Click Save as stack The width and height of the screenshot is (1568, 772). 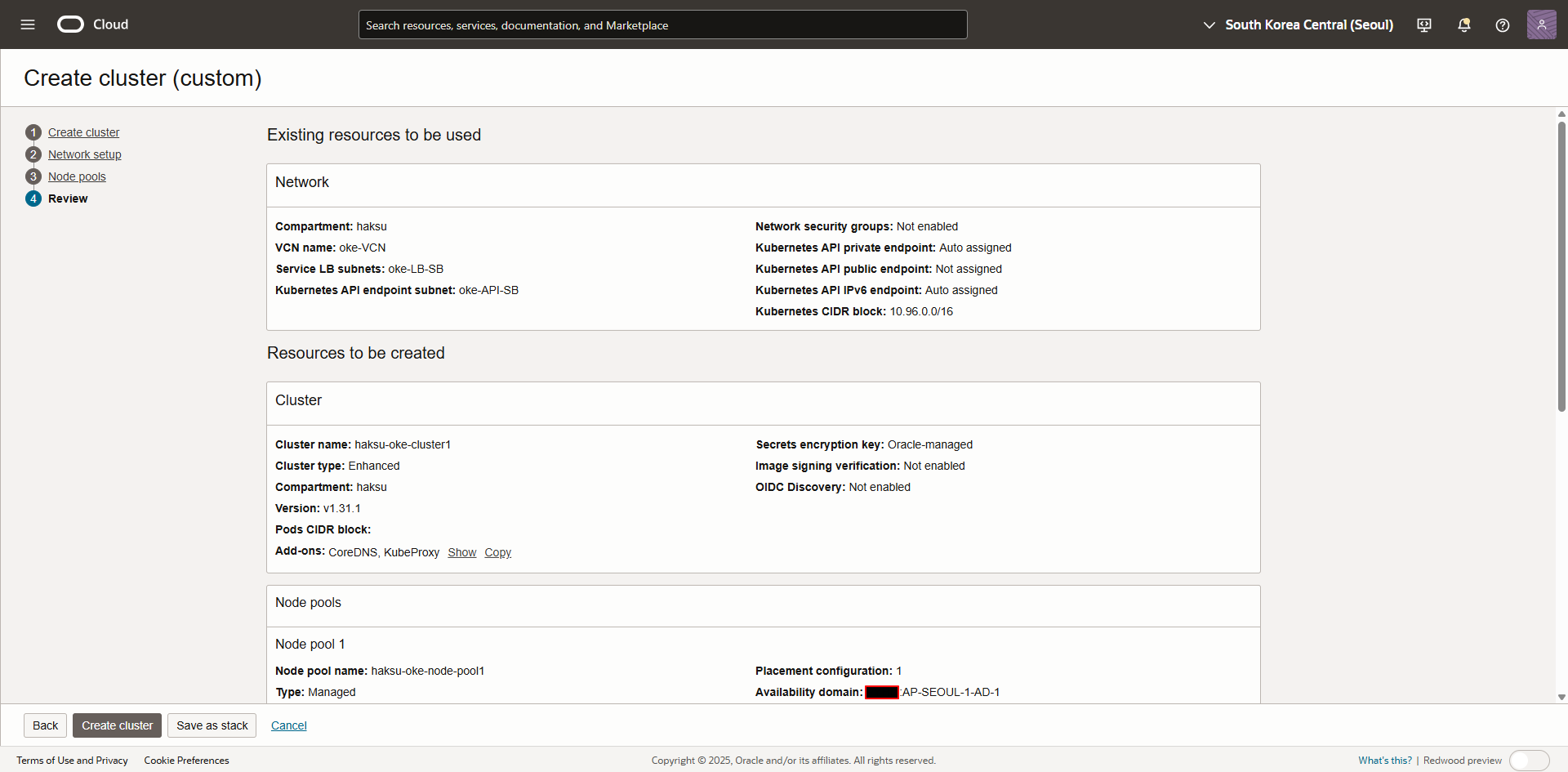(212, 725)
